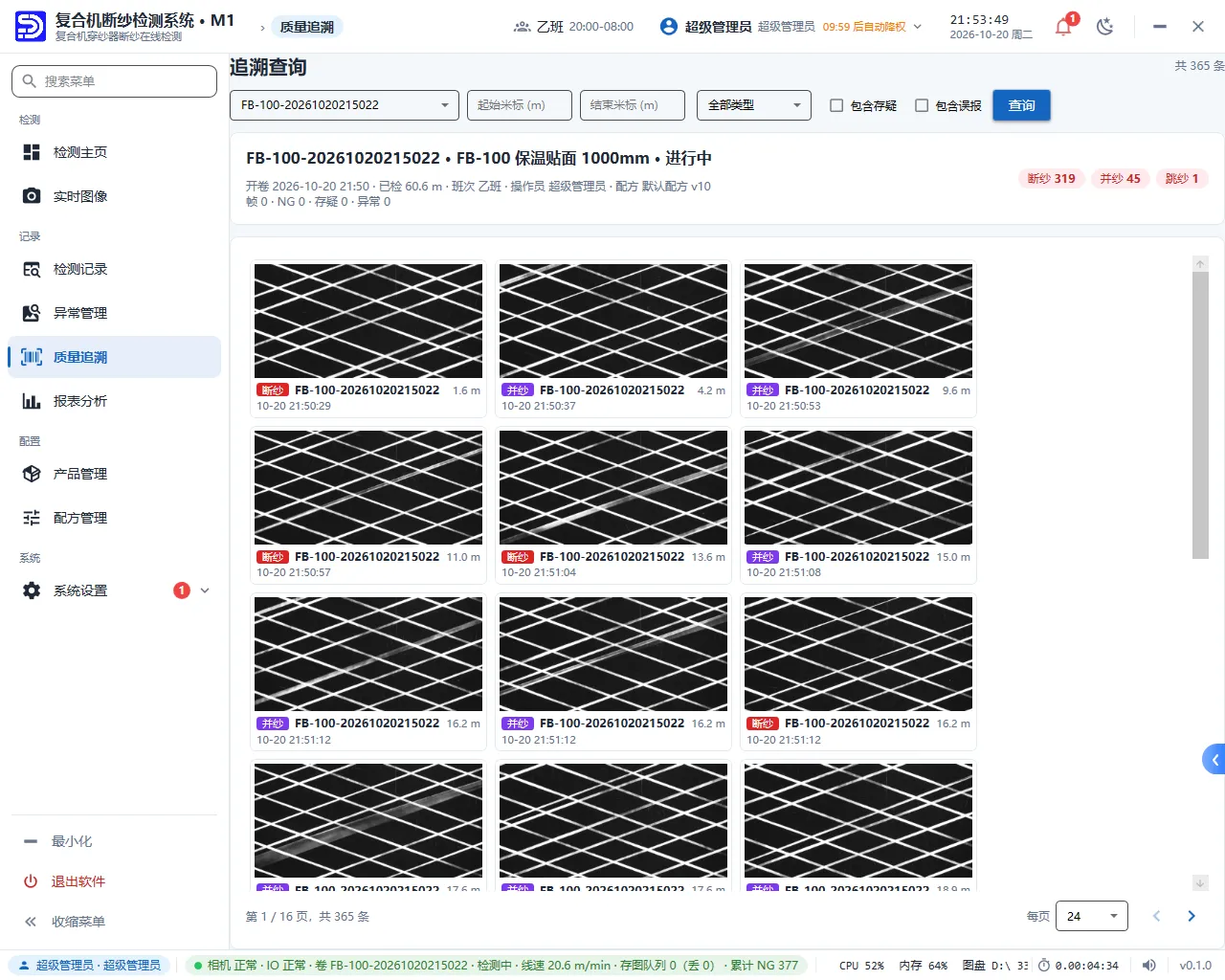Enable the 包含误报 checkbox
This screenshot has width=1225, height=980.
point(922,105)
